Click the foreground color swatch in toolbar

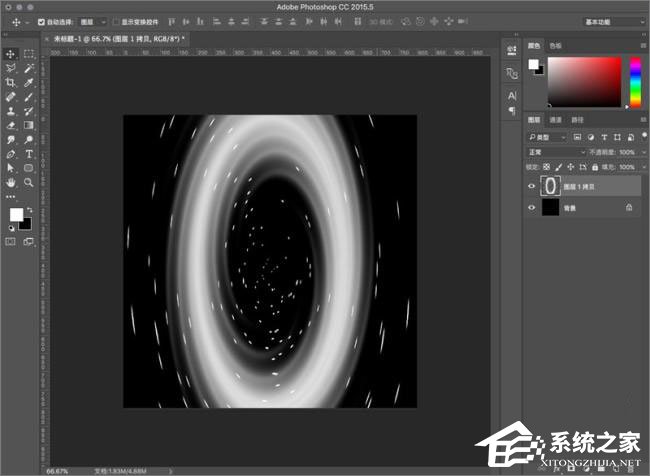click(16, 214)
